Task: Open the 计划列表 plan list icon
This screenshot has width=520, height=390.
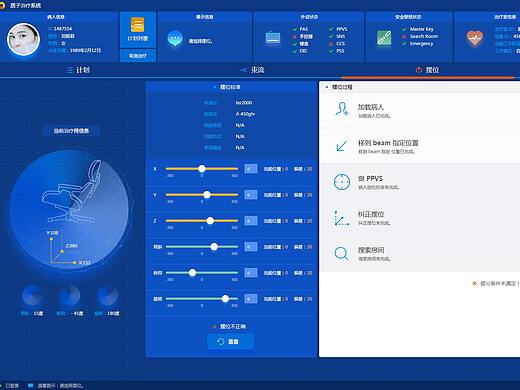Action: tap(138, 25)
